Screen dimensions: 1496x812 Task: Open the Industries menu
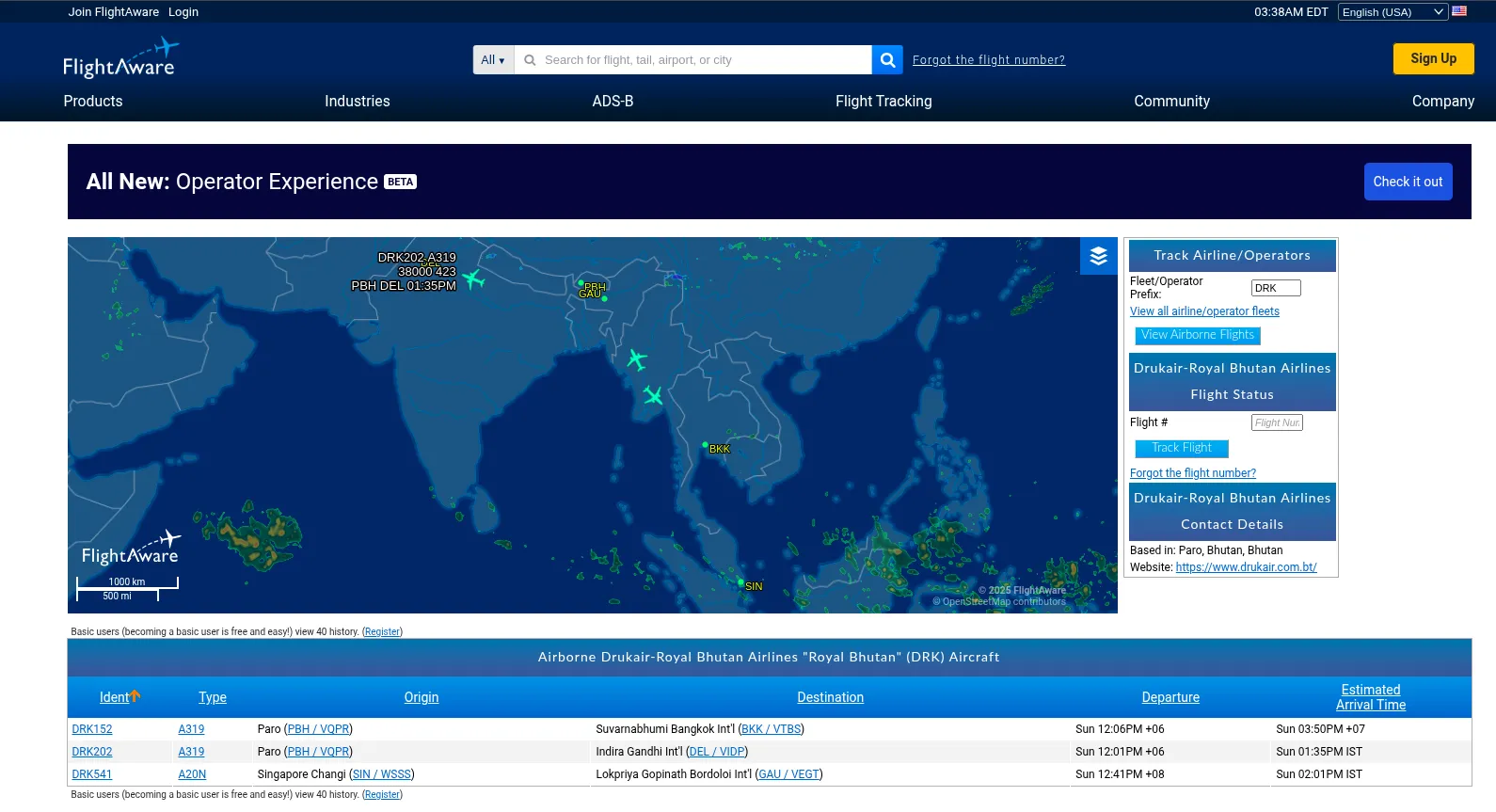(x=358, y=101)
